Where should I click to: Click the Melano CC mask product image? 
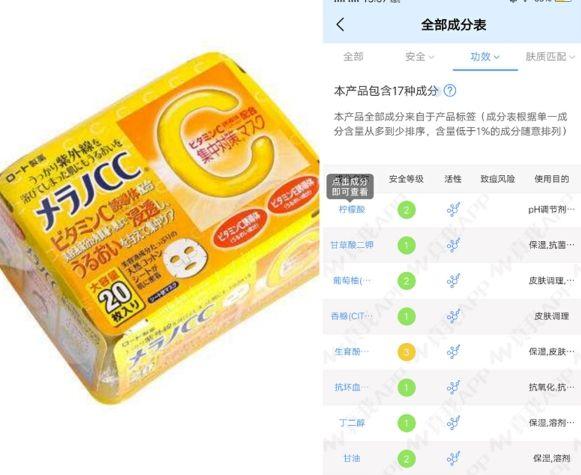point(159,226)
